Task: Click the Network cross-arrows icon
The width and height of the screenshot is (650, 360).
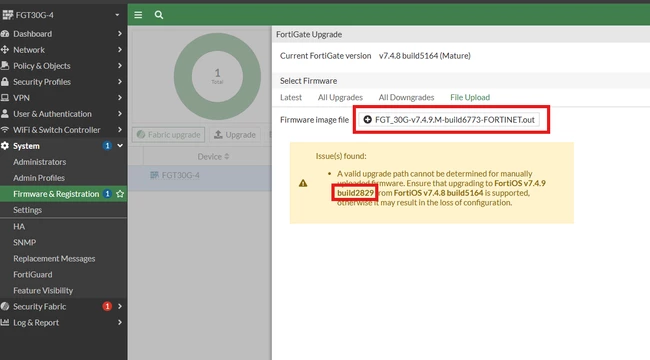Action: point(5,50)
